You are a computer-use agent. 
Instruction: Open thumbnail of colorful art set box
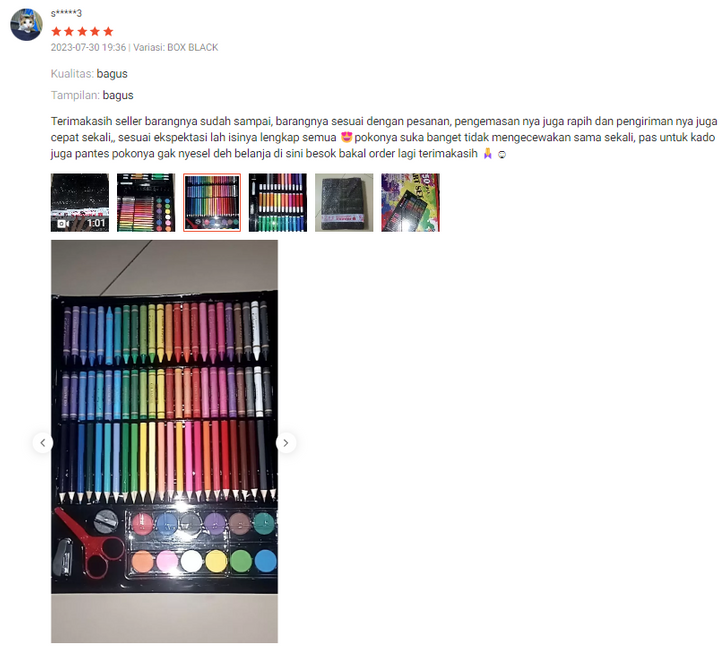pyautogui.click(x=410, y=202)
